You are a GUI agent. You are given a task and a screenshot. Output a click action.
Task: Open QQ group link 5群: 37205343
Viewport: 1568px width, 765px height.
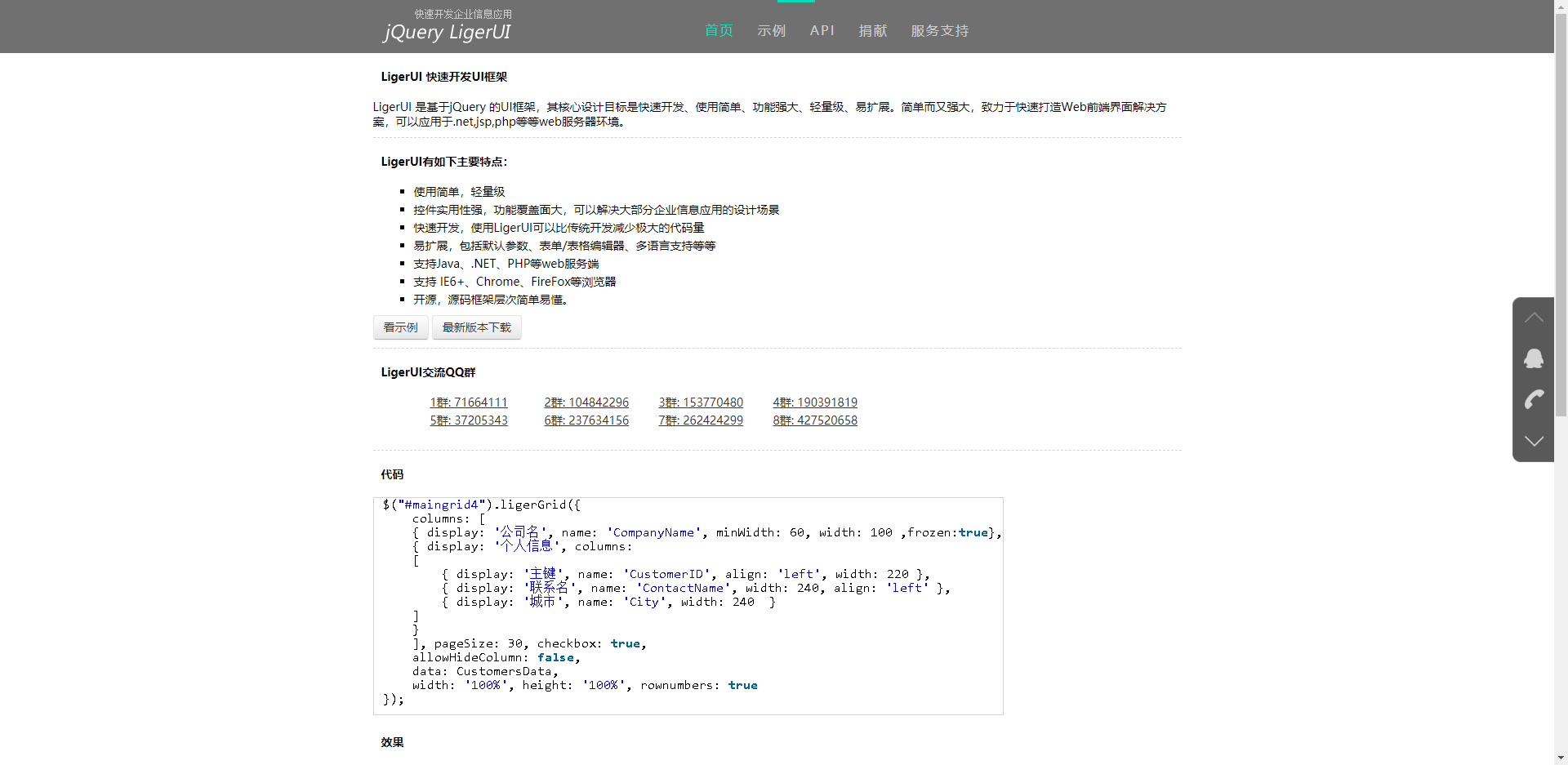469,420
